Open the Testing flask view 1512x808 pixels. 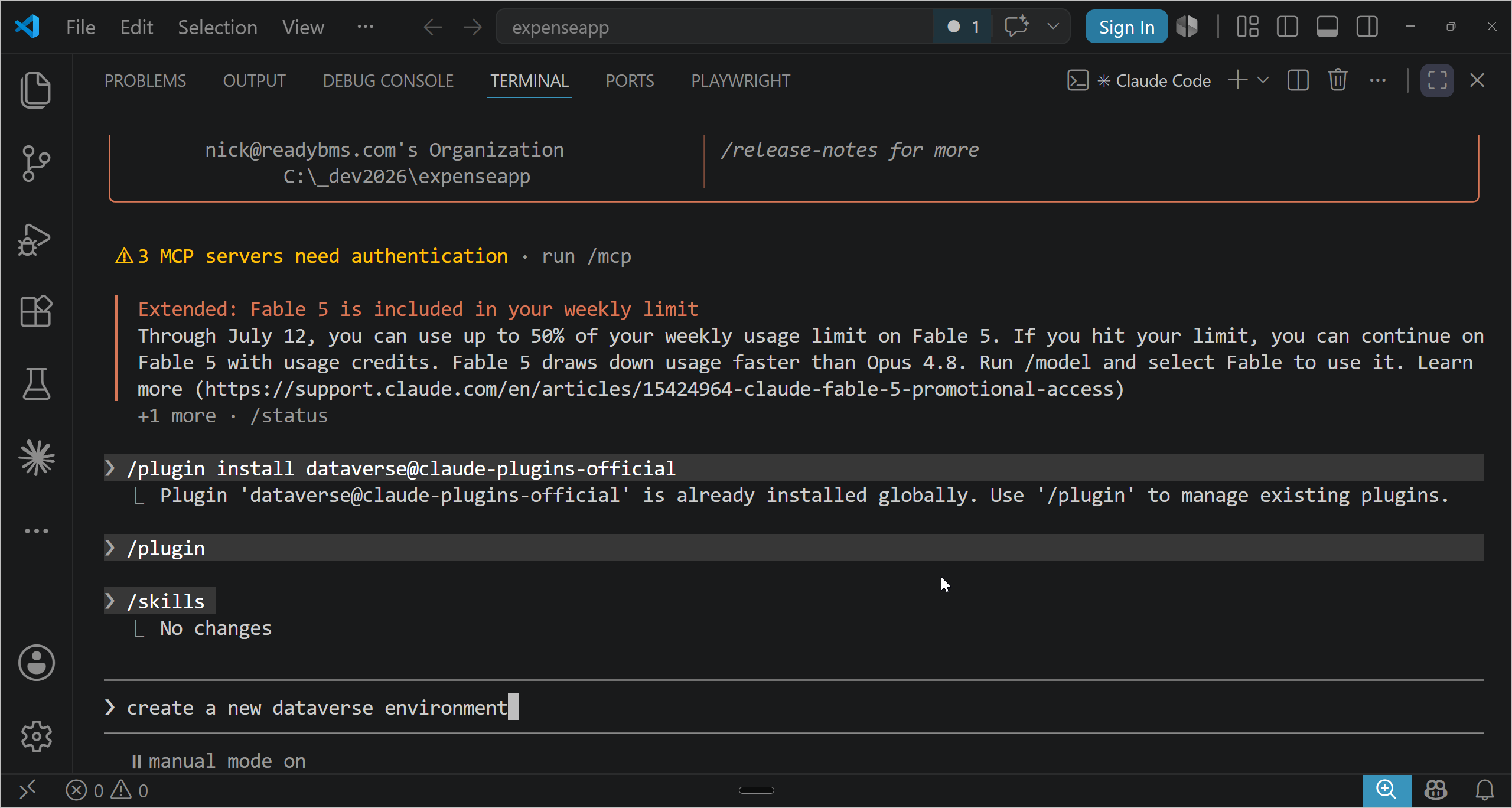[x=36, y=384]
